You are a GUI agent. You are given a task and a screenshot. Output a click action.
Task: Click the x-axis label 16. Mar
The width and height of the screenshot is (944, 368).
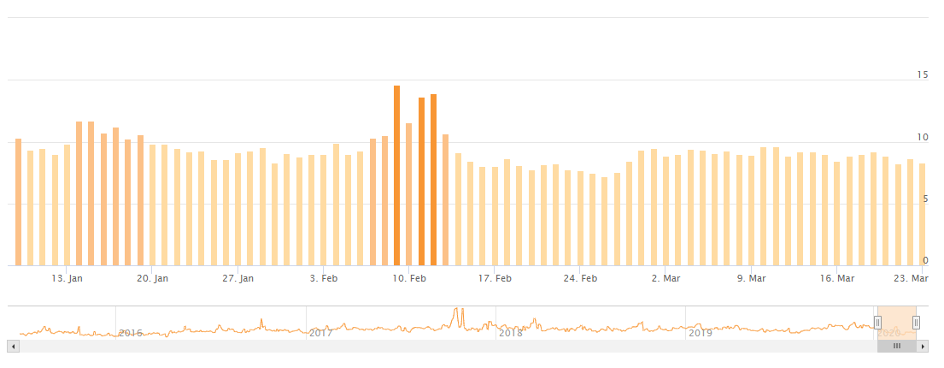837,278
